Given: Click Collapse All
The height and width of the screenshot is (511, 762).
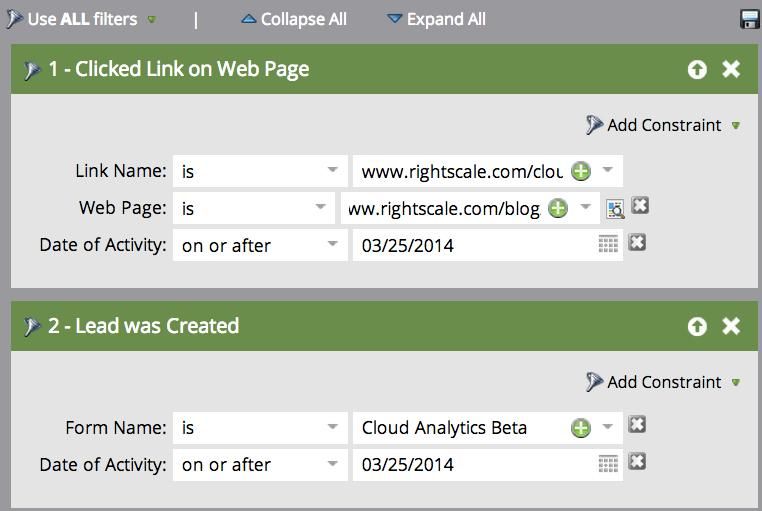Looking at the screenshot, I should coord(294,19).
